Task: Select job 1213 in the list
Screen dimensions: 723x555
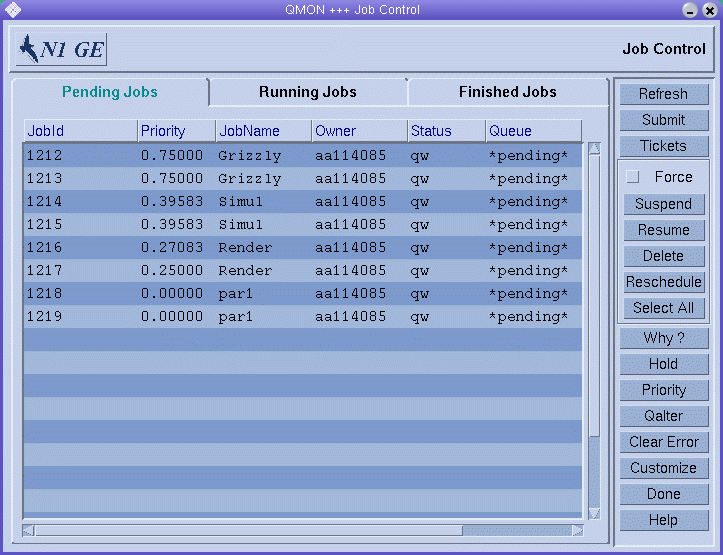Action: [x=302, y=178]
